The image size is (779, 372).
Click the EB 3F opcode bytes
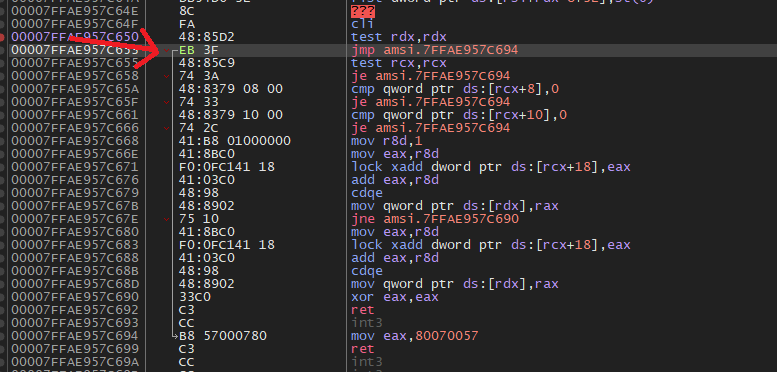tap(198, 50)
